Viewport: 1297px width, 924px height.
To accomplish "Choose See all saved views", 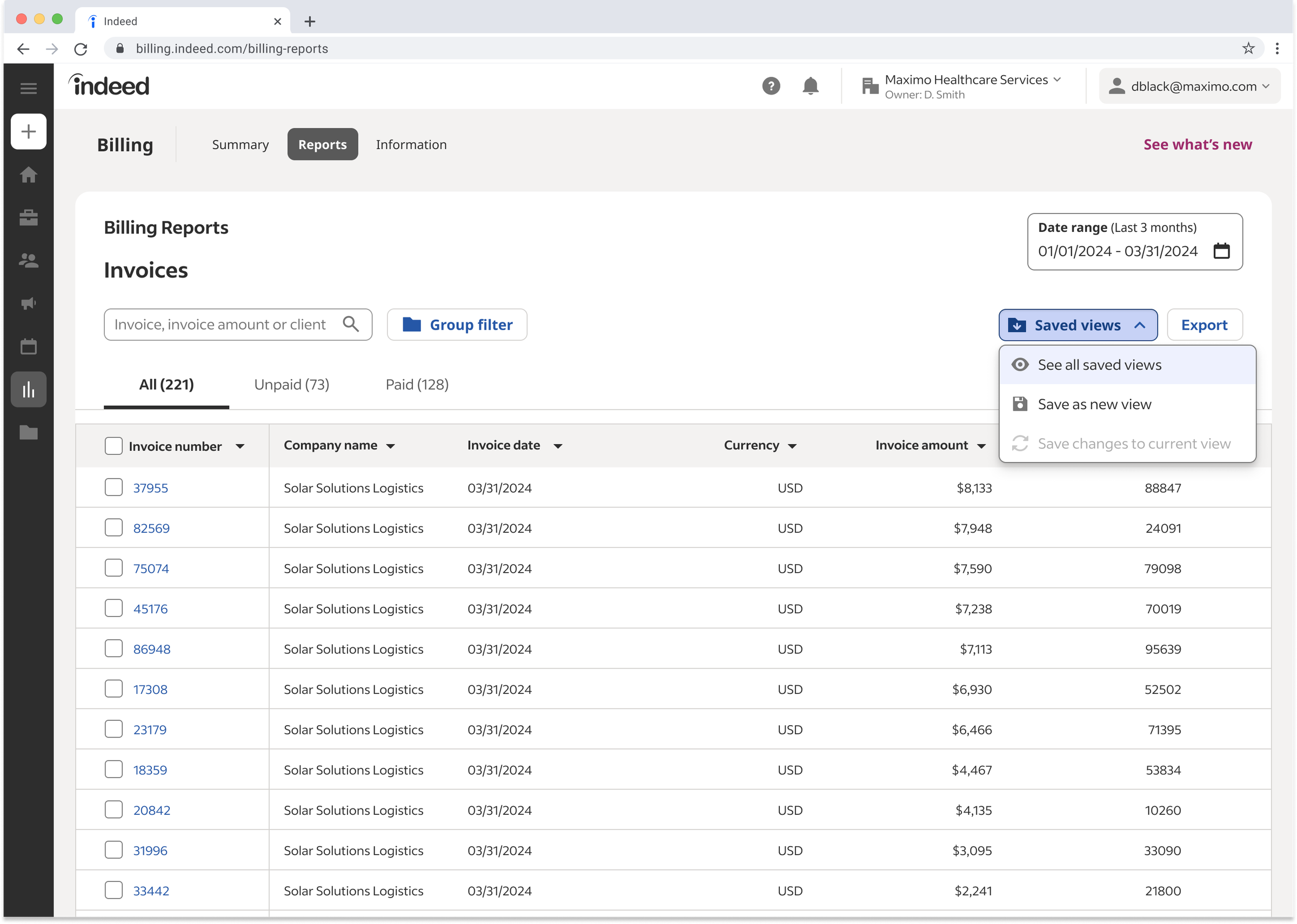I will 1127,365.
